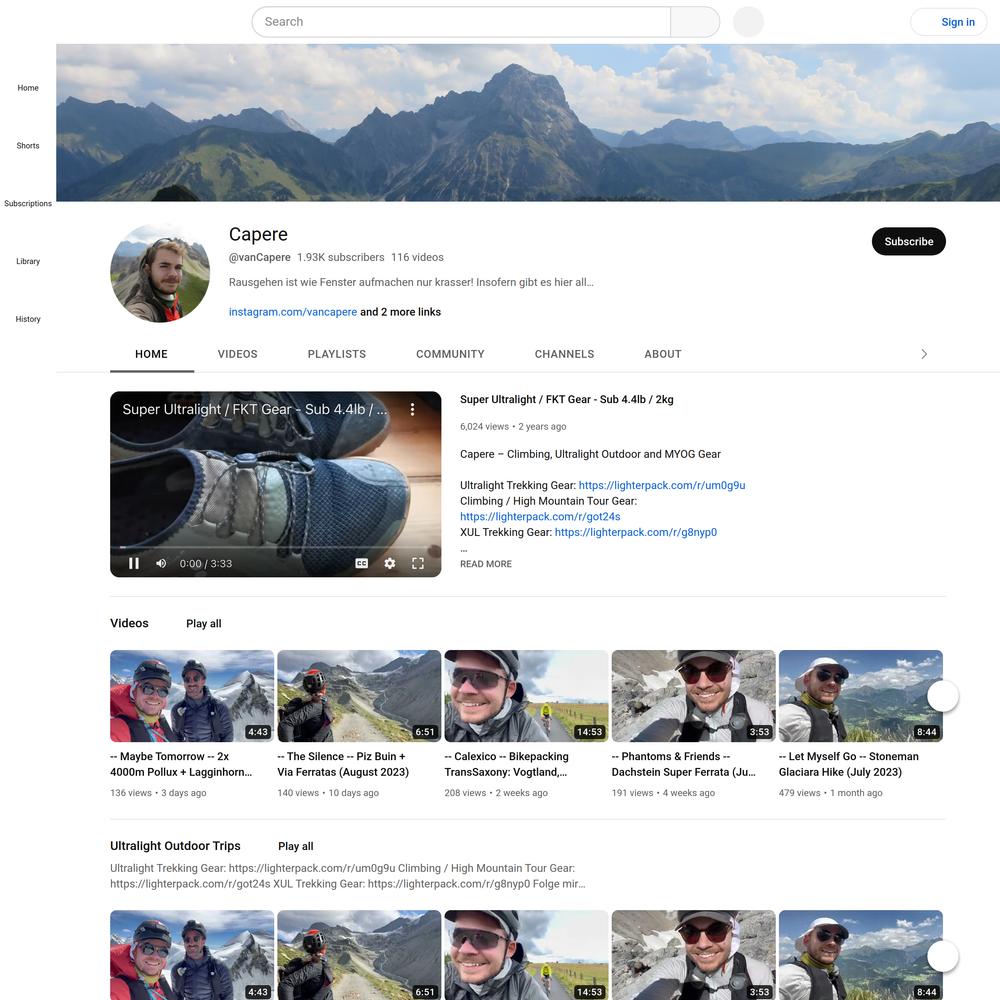The width and height of the screenshot is (1000, 1000).
Task: Click 'Play all' next to Ultralight Outdoor Trips
Action: pyautogui.click(x=295, y=846)
